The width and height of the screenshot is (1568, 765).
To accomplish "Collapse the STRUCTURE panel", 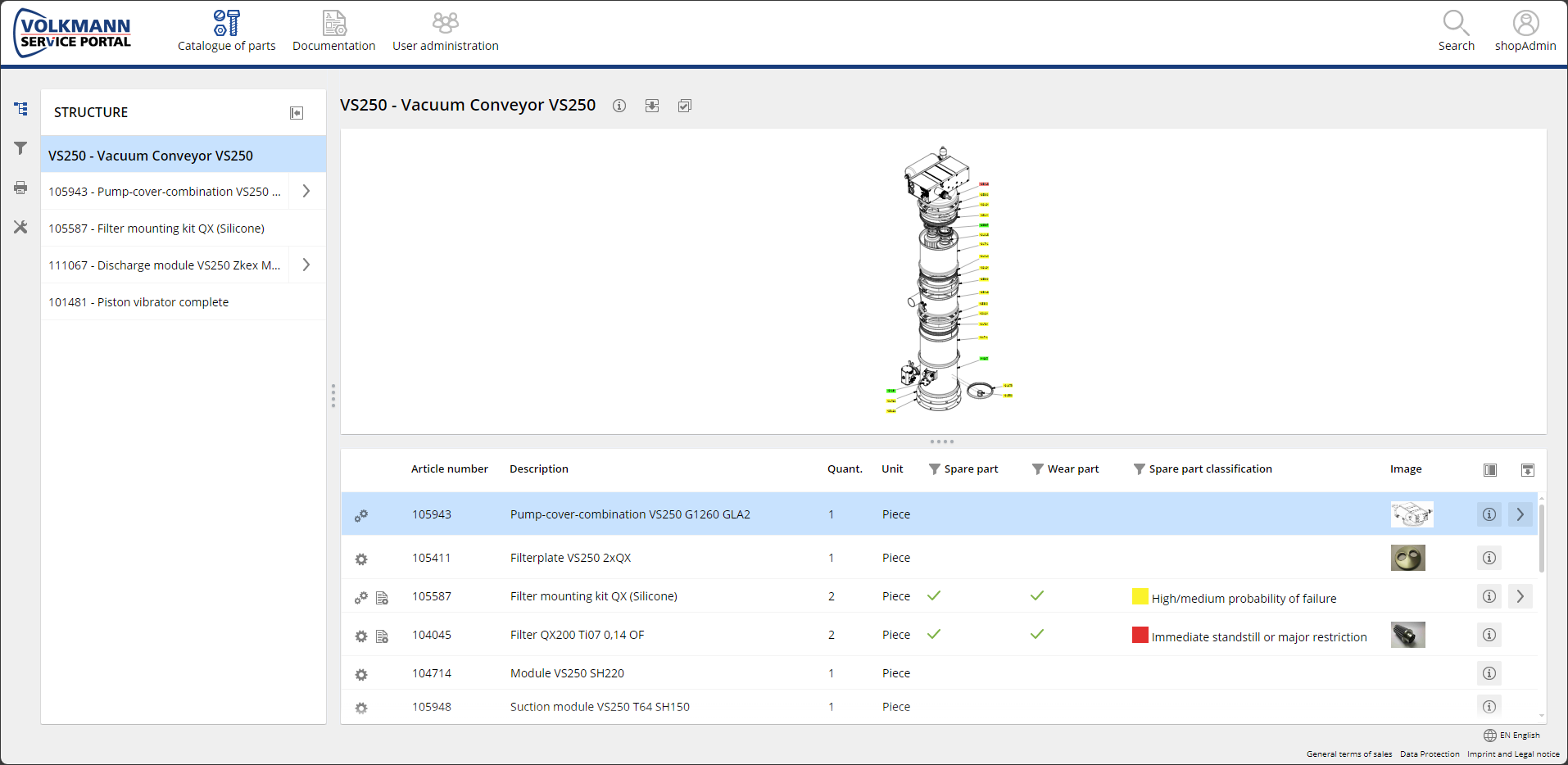I will [297, 113].
